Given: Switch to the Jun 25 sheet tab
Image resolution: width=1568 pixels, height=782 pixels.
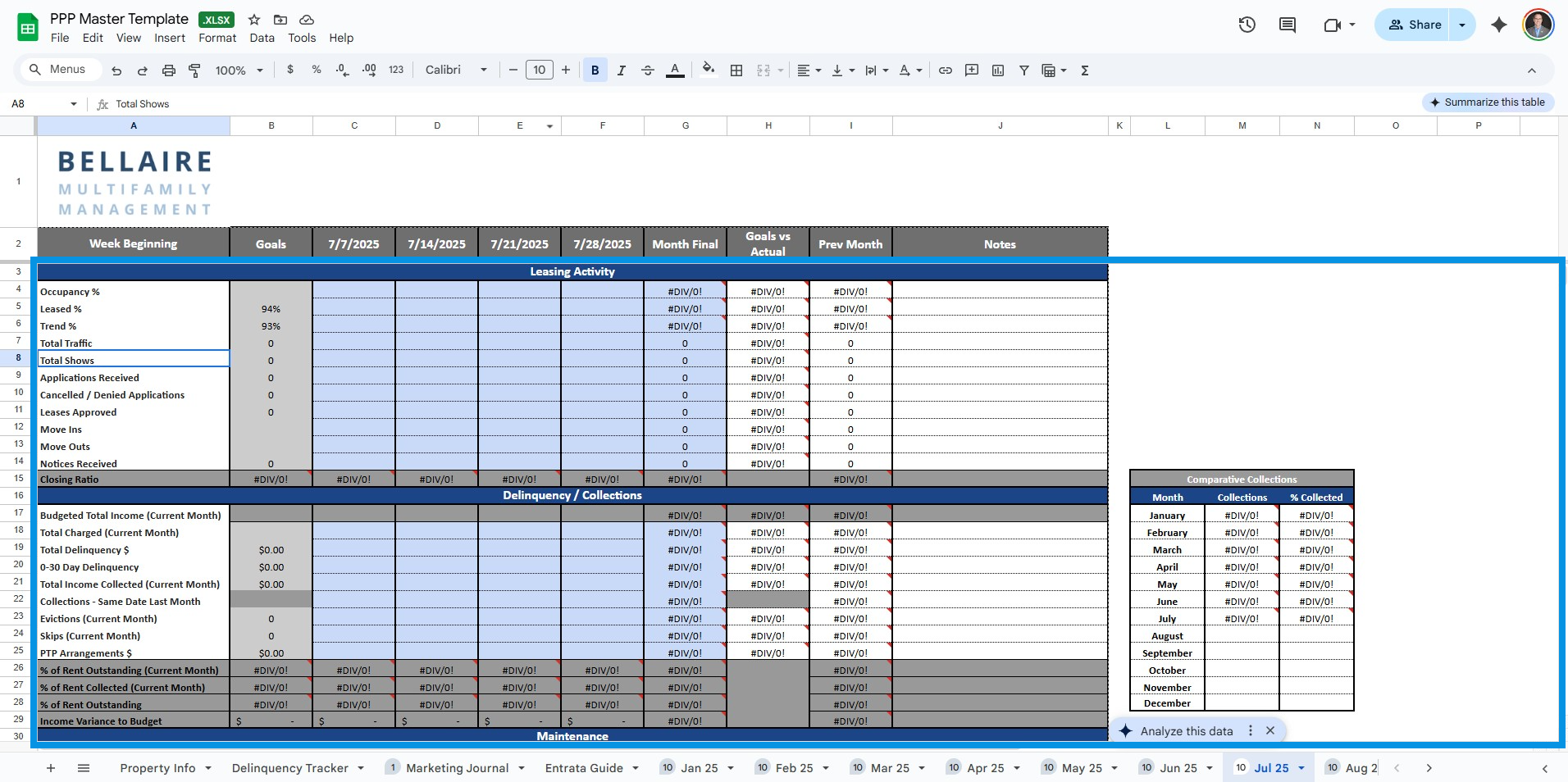Looking at the screenshot, I should tap(1178, 768).
